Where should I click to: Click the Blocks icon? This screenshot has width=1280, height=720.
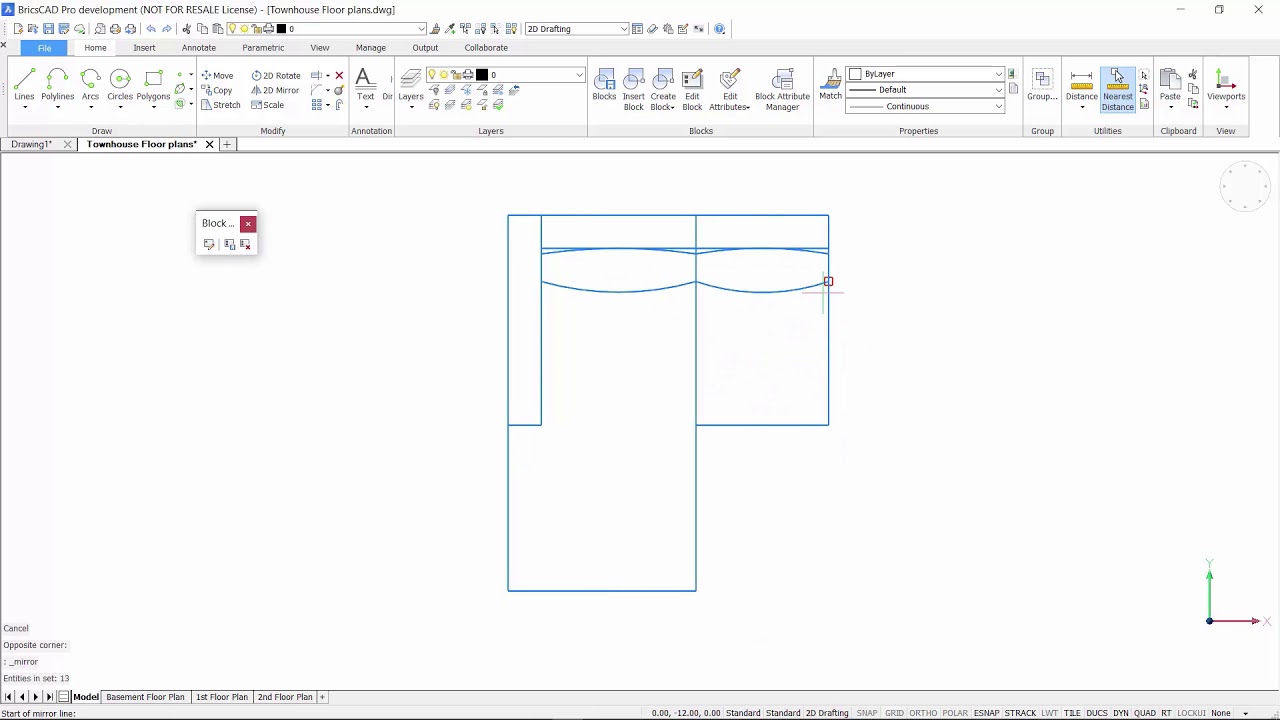[x=604, y=84]
